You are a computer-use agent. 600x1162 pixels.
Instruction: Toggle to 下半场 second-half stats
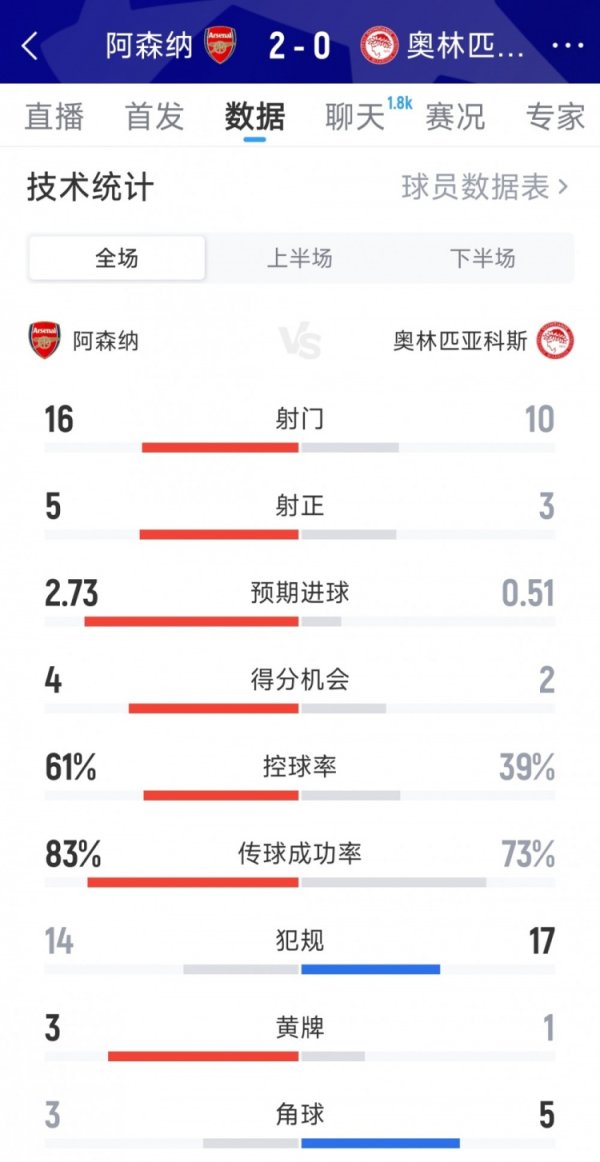[485, 258]
